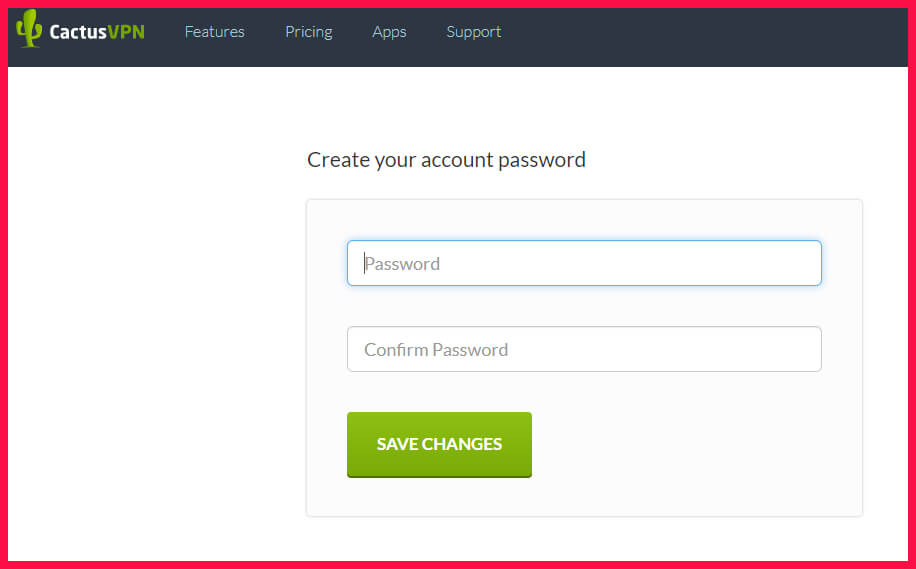
Task: Select Support in the top navigation
Action: coord(474,32)
